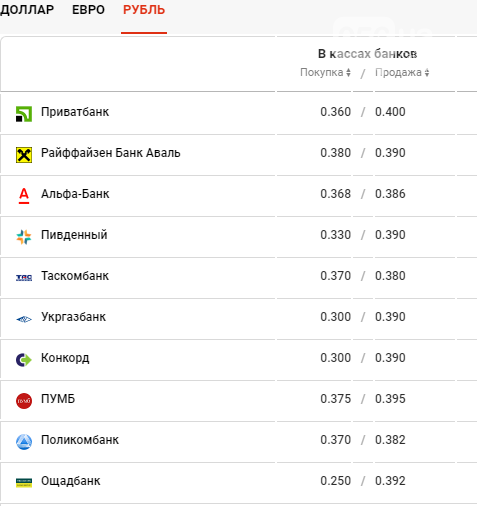
Task: Click the Райффайзен Банк Аваль yellow logo
Action: point(24,155)
